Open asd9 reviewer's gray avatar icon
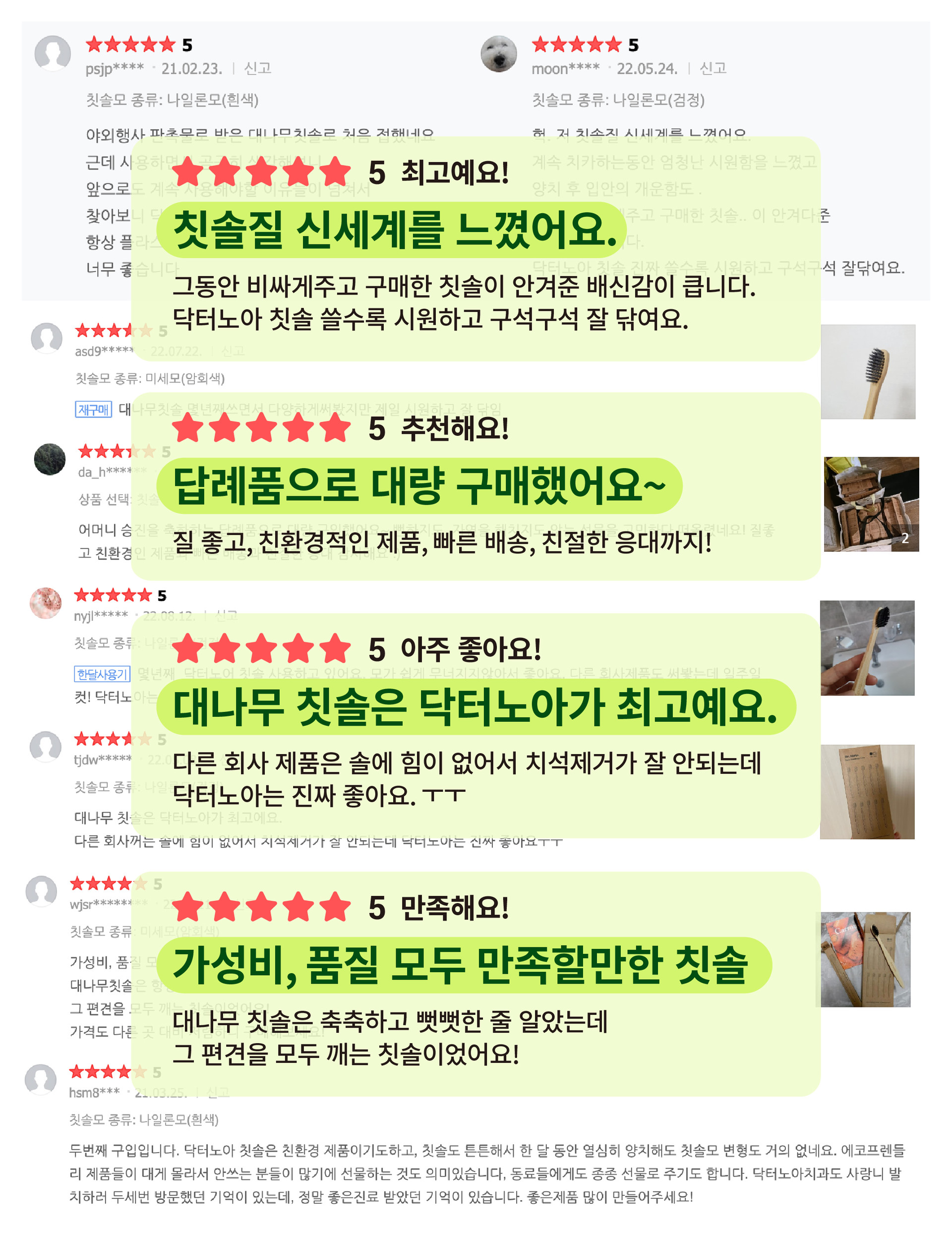This screenshot has width=952, height=1233. 46,338
